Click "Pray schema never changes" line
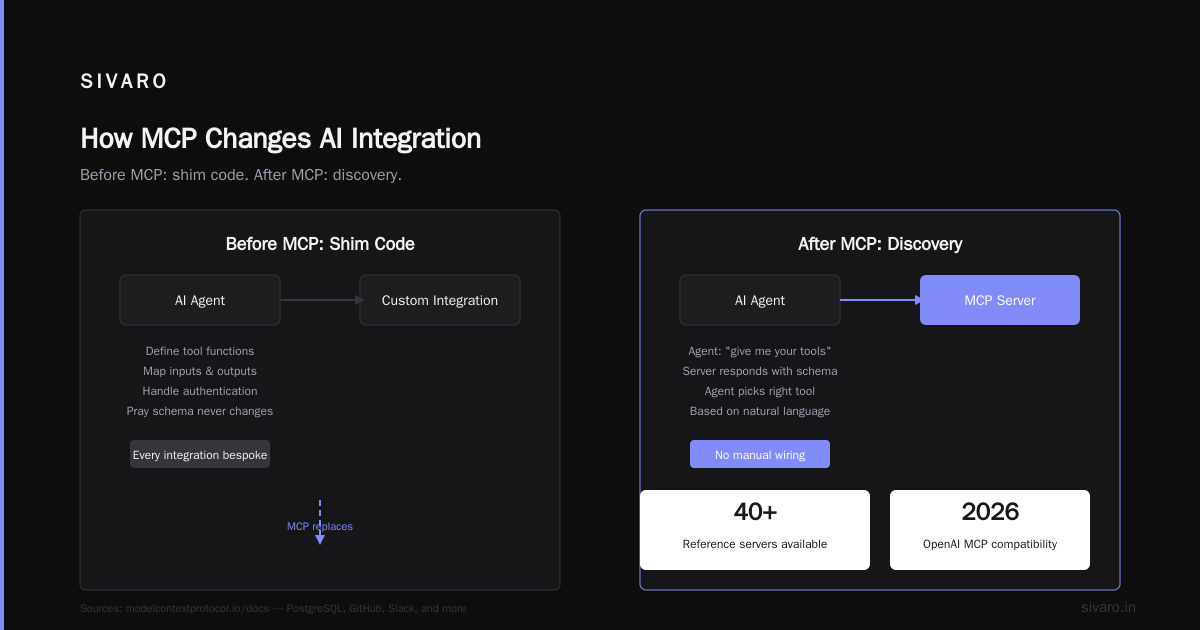The width and height of the screenshot is (1200, 630). tap(200, 411)
